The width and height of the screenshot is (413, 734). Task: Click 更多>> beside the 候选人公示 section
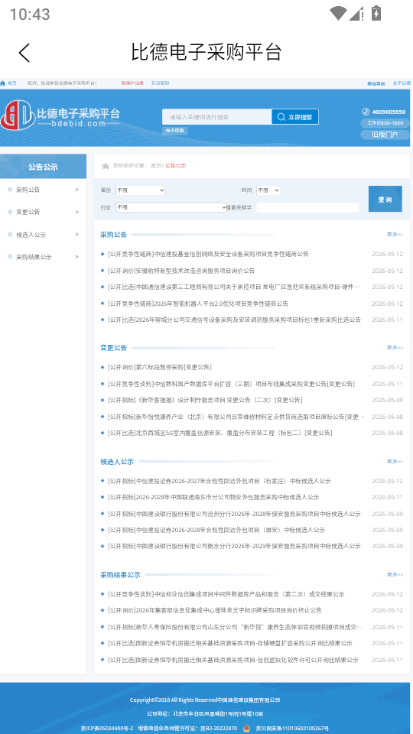(x=395, y=462)
